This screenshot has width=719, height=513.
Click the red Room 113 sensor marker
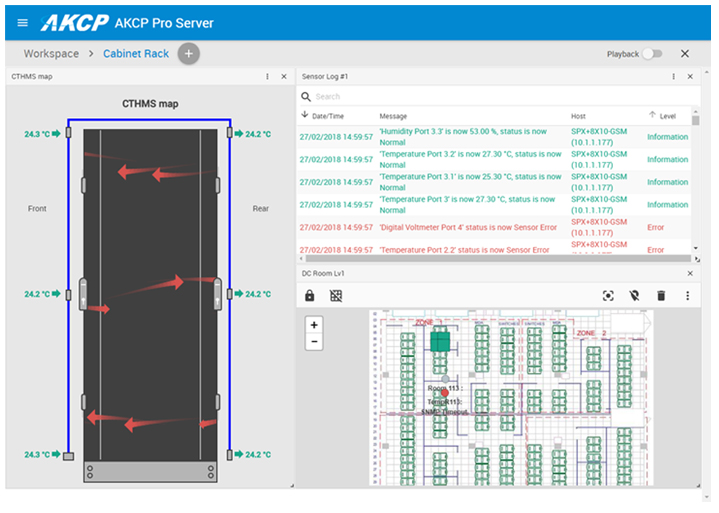(445, 393)
